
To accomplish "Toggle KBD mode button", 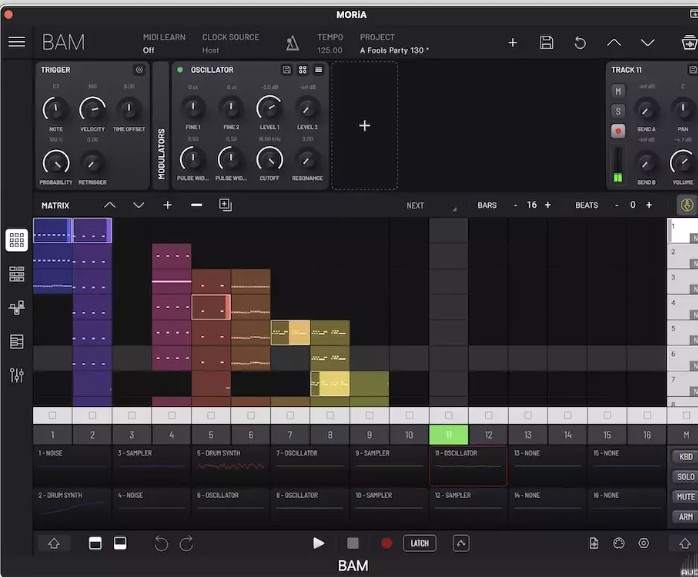I will pos(686,457).
